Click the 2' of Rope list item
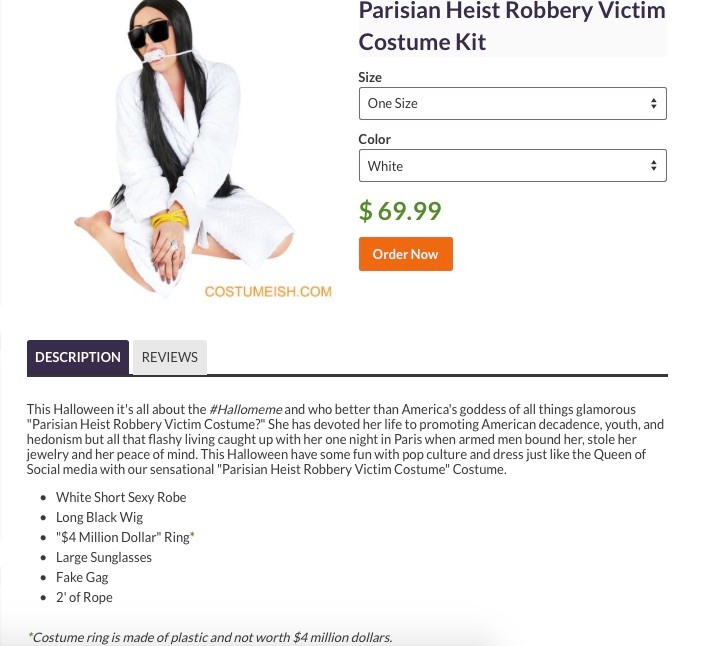The width and height of the screenshot is (707, 646). pyautogui.click(x=84, y=597)
